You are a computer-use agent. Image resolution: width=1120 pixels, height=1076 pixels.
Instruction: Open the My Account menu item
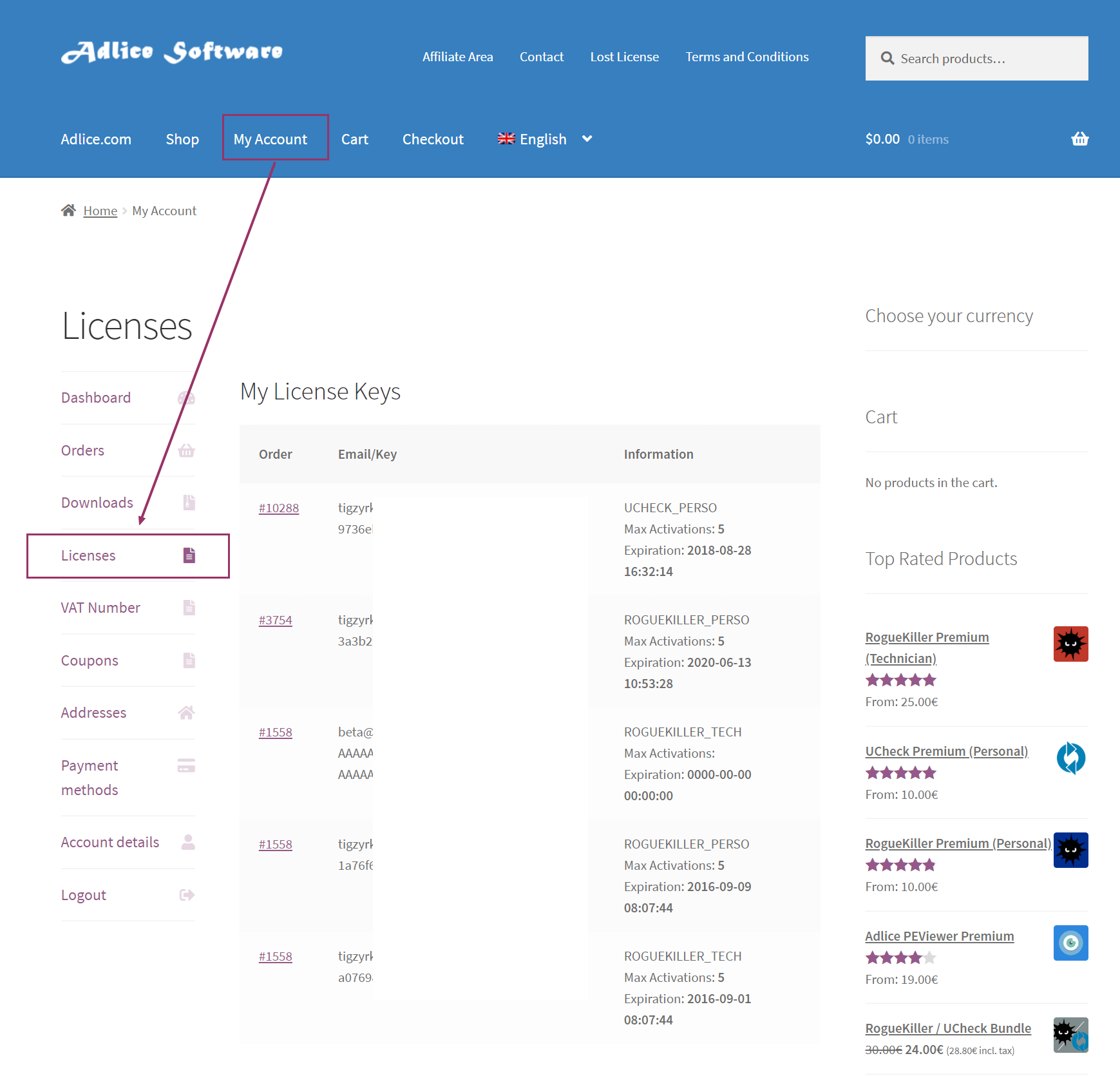pos(271,139)
